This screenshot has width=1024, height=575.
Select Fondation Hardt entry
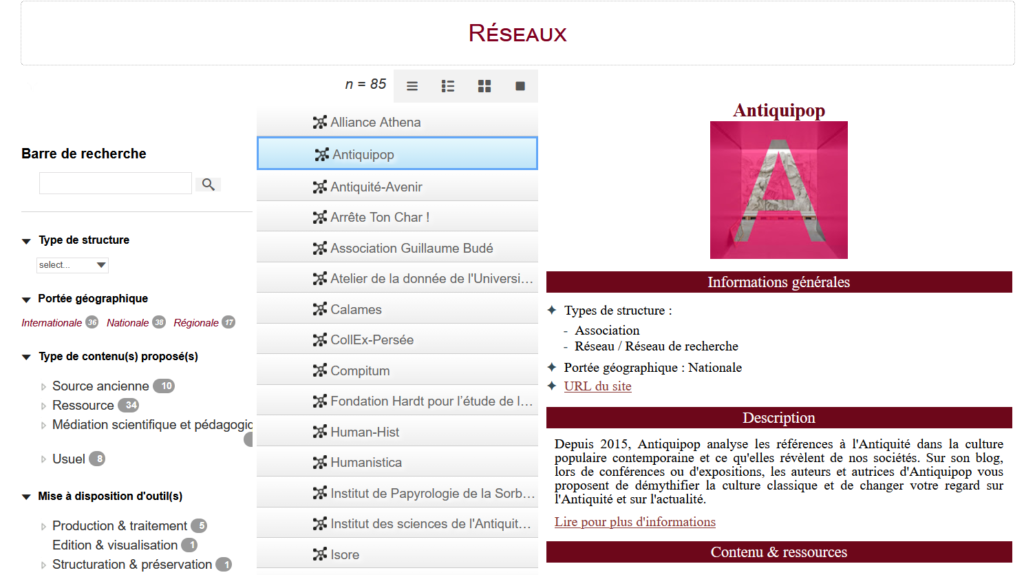point(397,401)
